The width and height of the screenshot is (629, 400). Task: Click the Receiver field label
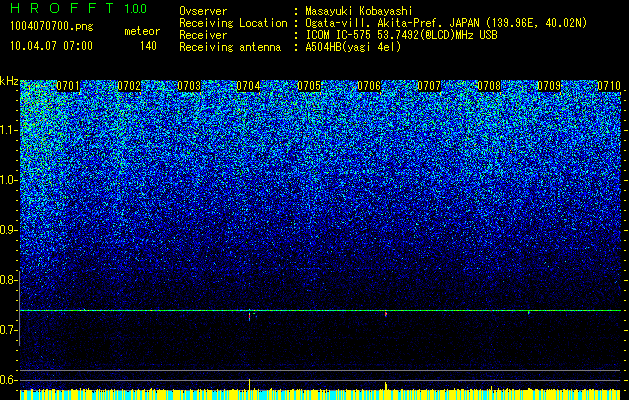click(x=203, y=35)
